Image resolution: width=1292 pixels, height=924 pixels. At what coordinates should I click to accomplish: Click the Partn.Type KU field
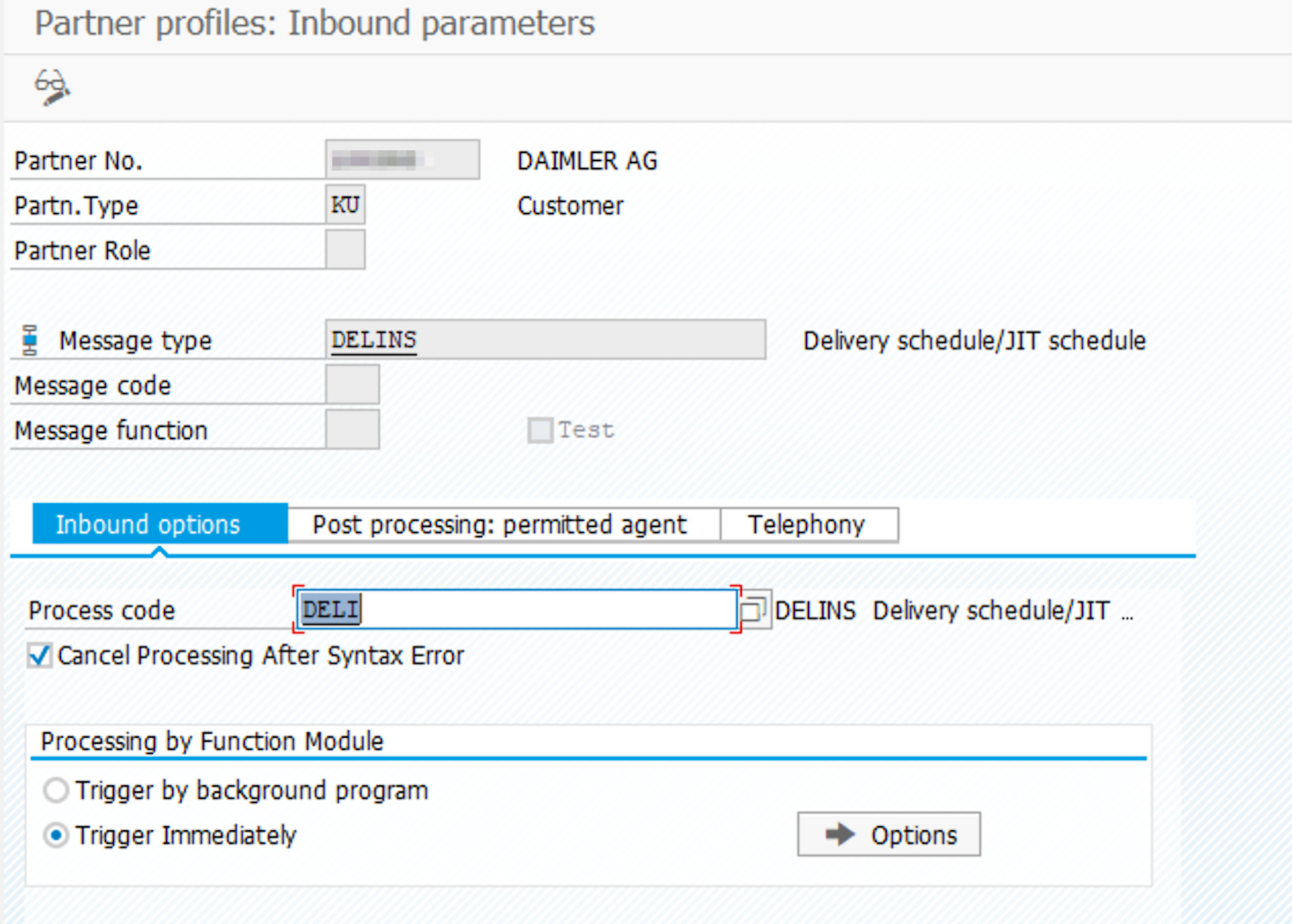pyautogui.click(x=345, y=205)
